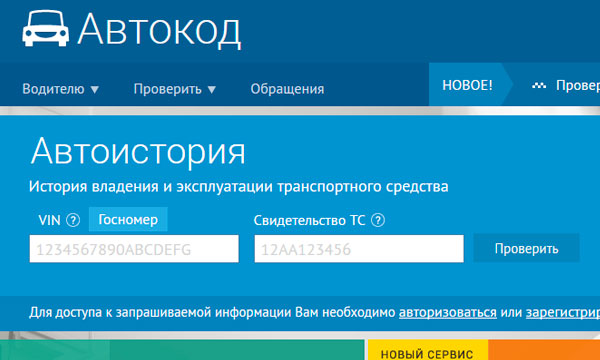Click the 'Свидетельство ТС' label text
The width and height of the screenshot is (600, 360).
pos(309,220)
